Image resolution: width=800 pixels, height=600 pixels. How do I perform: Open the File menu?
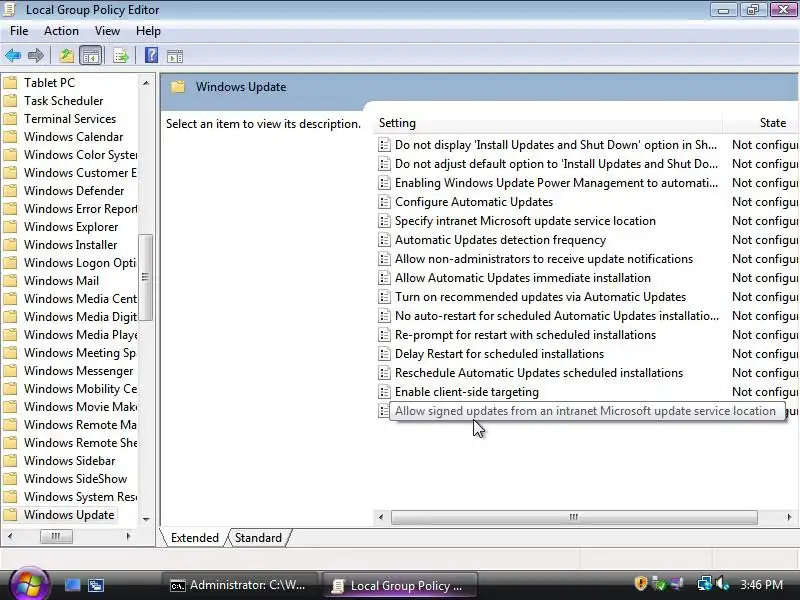coord(19,31)
